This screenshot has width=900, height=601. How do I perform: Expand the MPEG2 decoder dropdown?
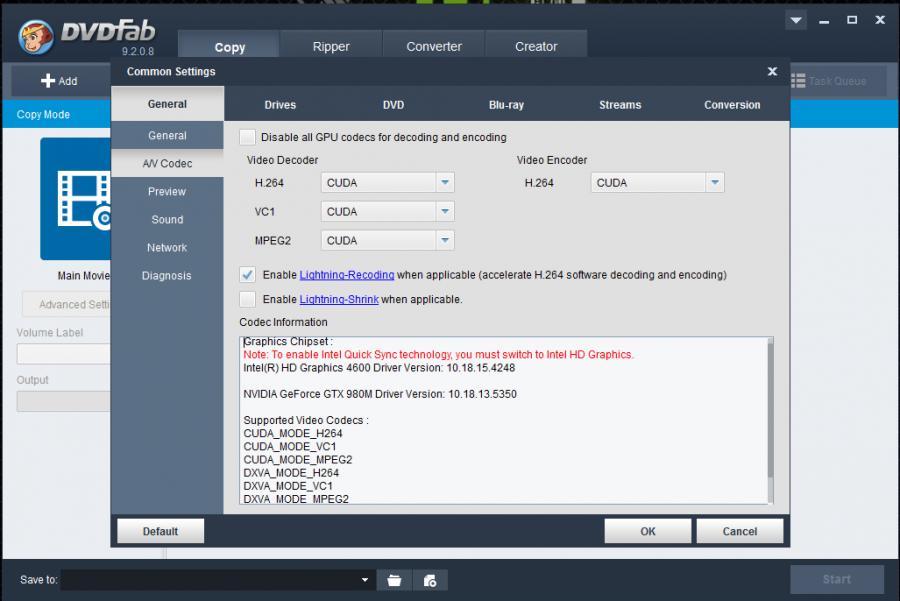tap(445, 240)
